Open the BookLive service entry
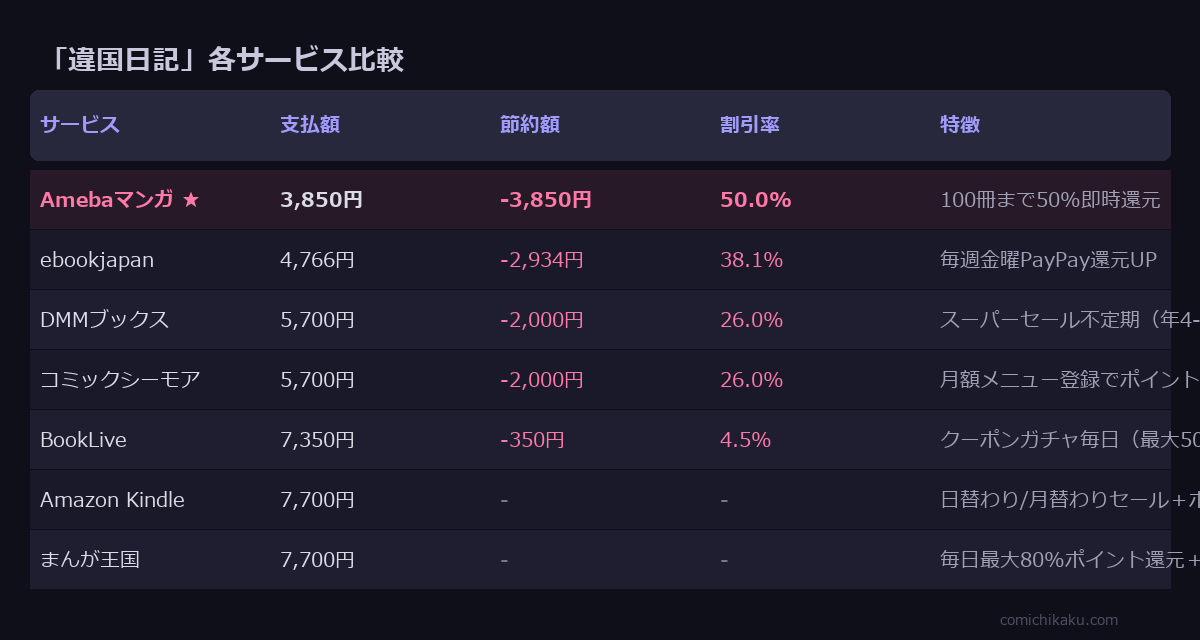 (x=83, y=440)
